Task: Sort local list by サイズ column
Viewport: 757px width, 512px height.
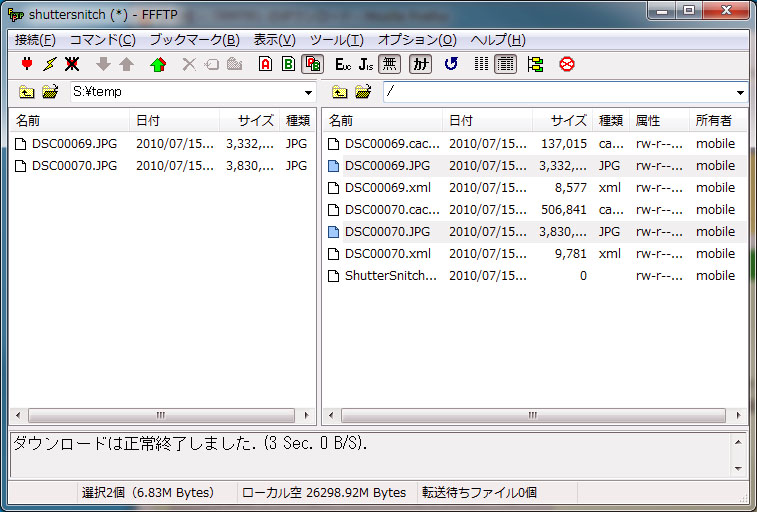Action: 250,121
